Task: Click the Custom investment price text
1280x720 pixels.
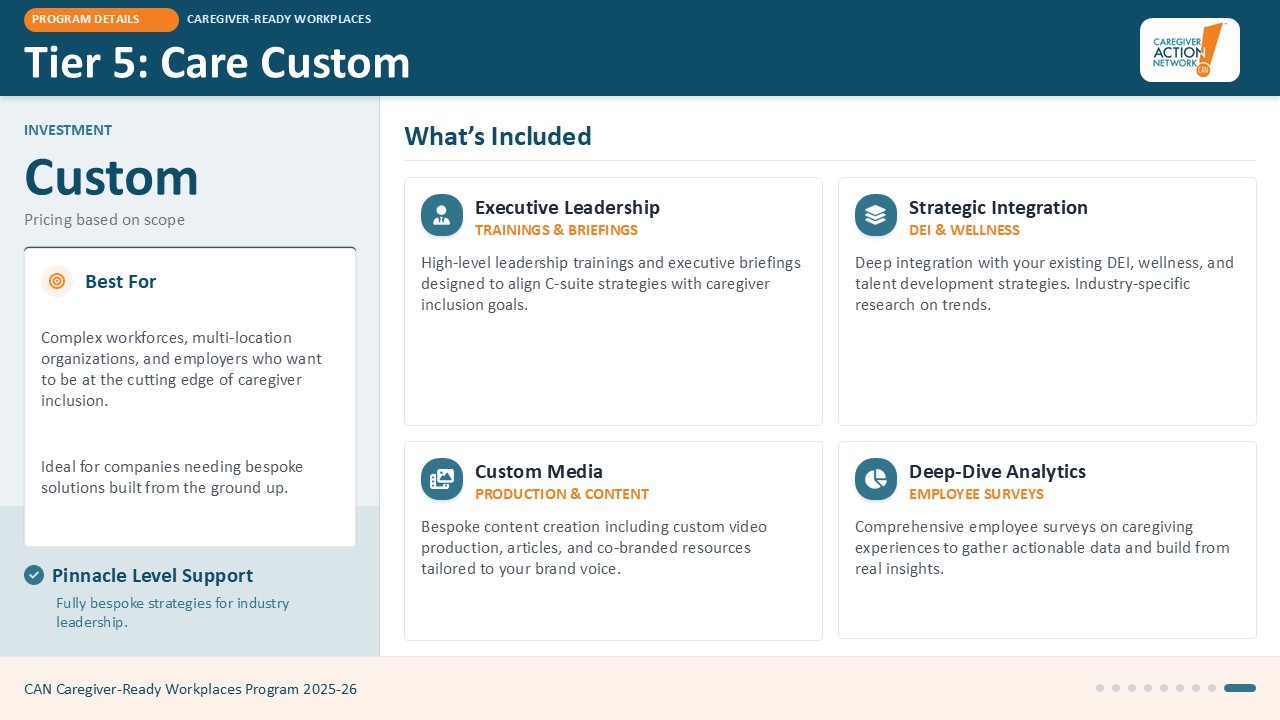Action: [x=111, y=177]
